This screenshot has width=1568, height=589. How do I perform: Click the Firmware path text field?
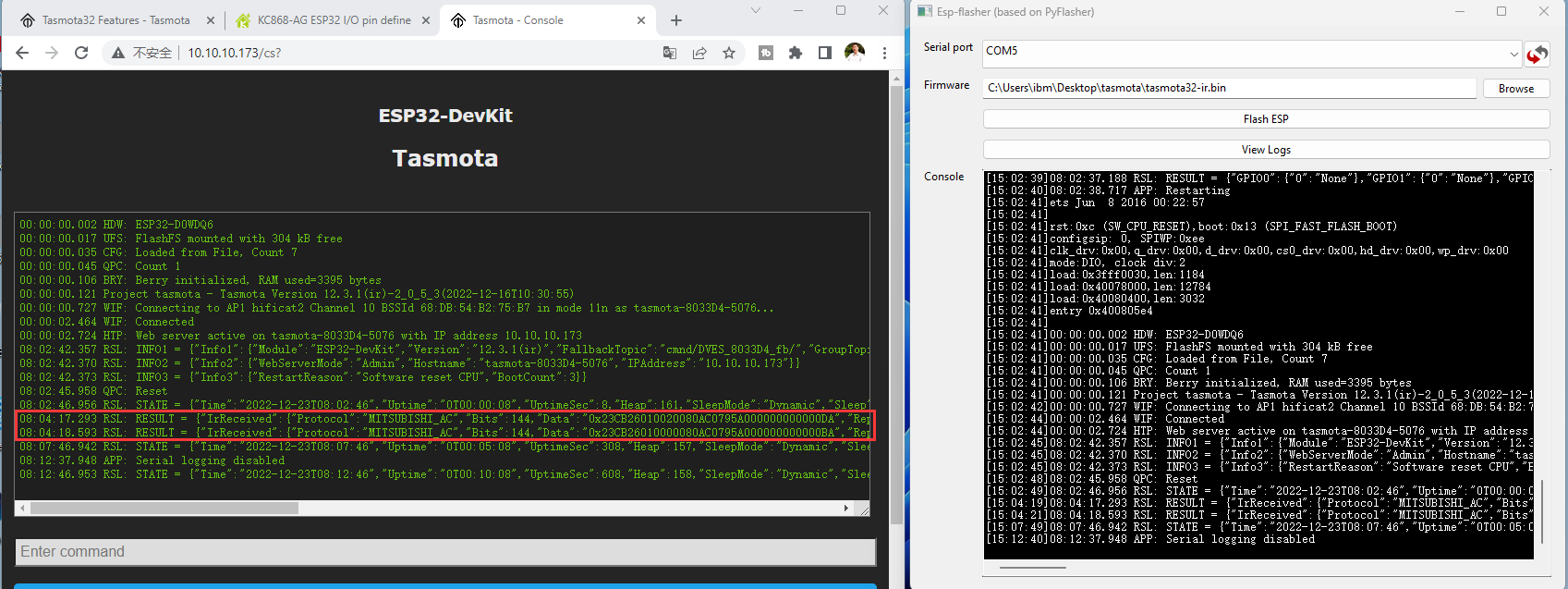(x=1229, y=88)
